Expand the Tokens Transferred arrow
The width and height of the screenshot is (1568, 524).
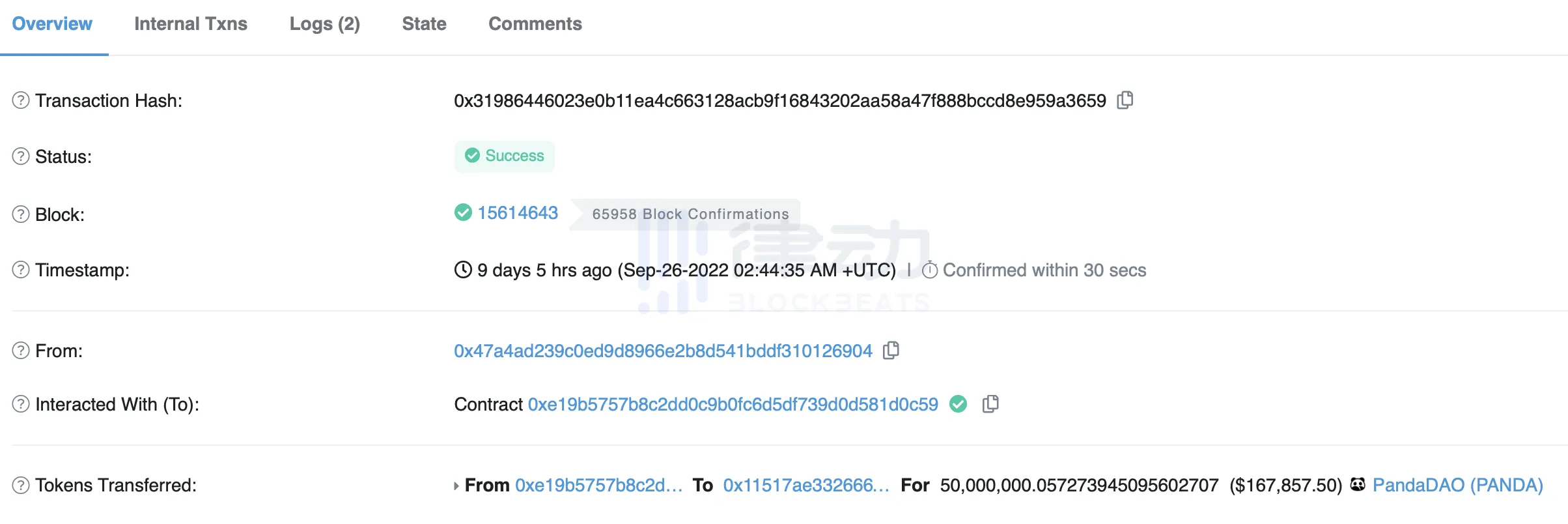tap(456, 486)
